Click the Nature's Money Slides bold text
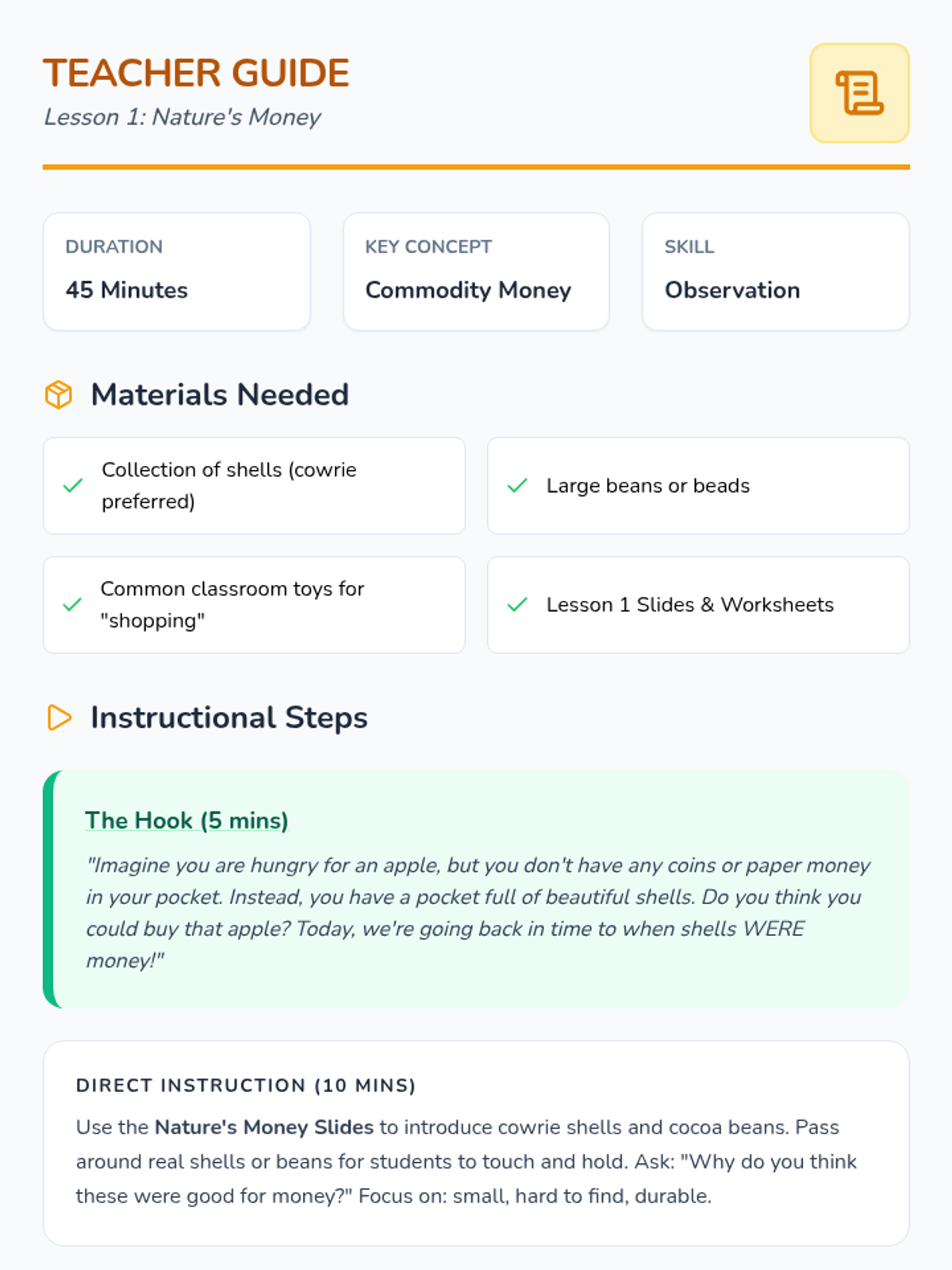 (264, 1127)
